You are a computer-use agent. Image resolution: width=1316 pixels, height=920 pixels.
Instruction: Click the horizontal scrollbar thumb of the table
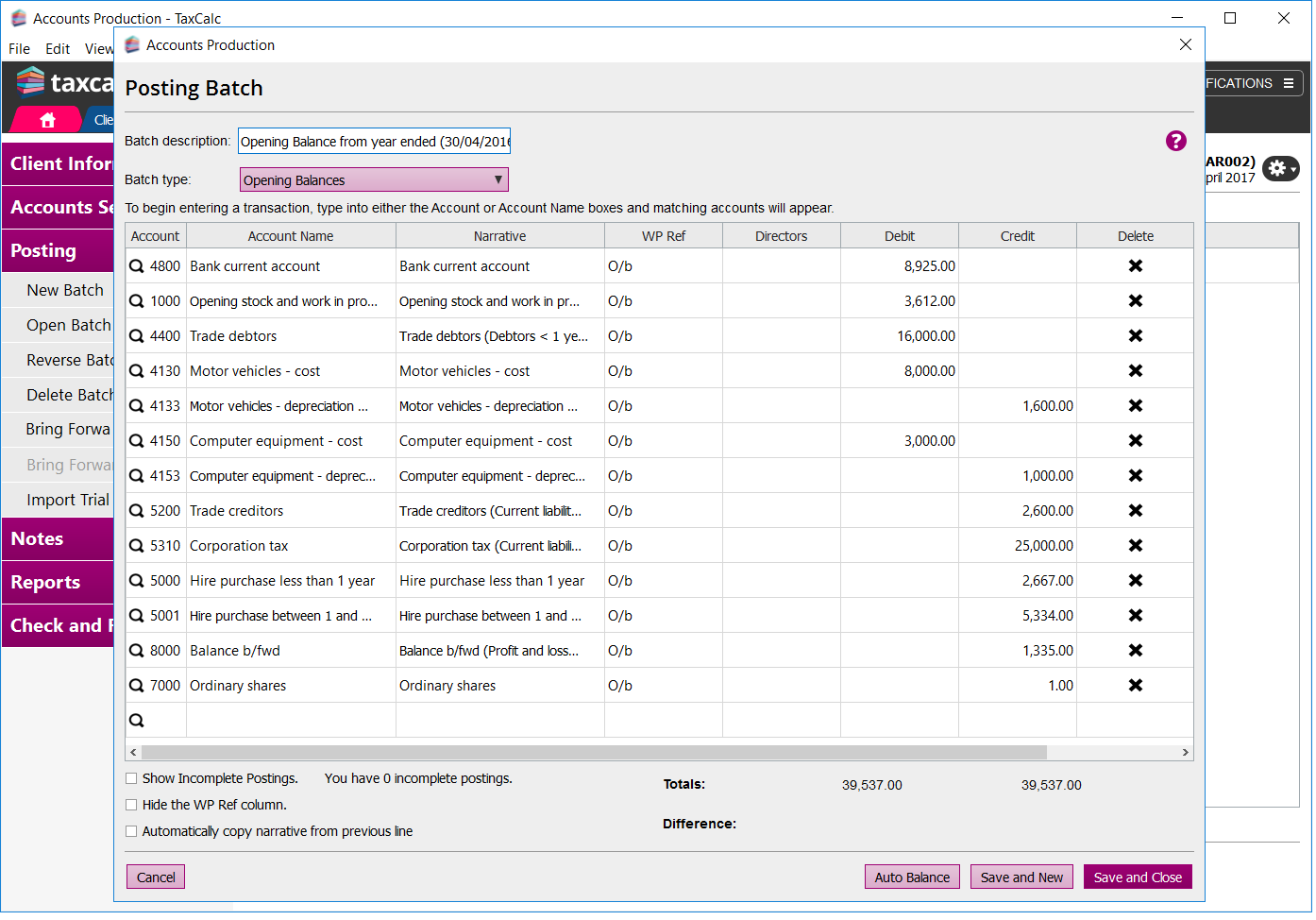pyautogui.click(x=594, y=754)
